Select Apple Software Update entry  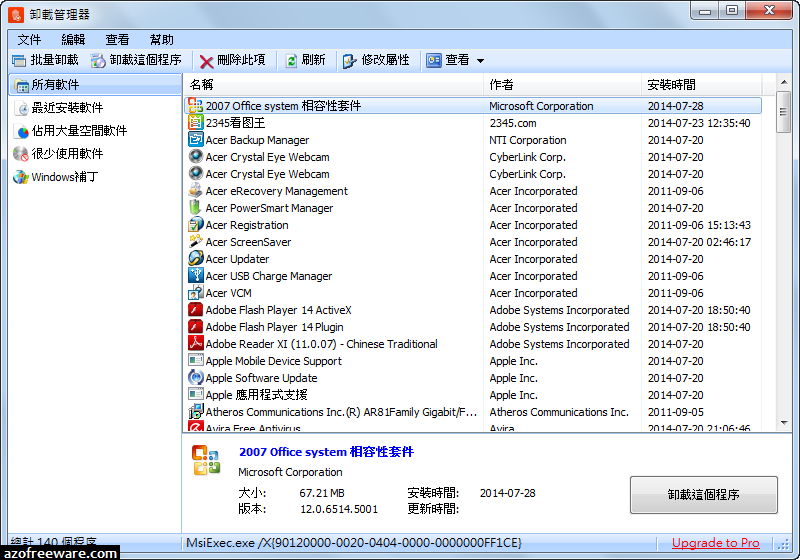coord(261,378)
